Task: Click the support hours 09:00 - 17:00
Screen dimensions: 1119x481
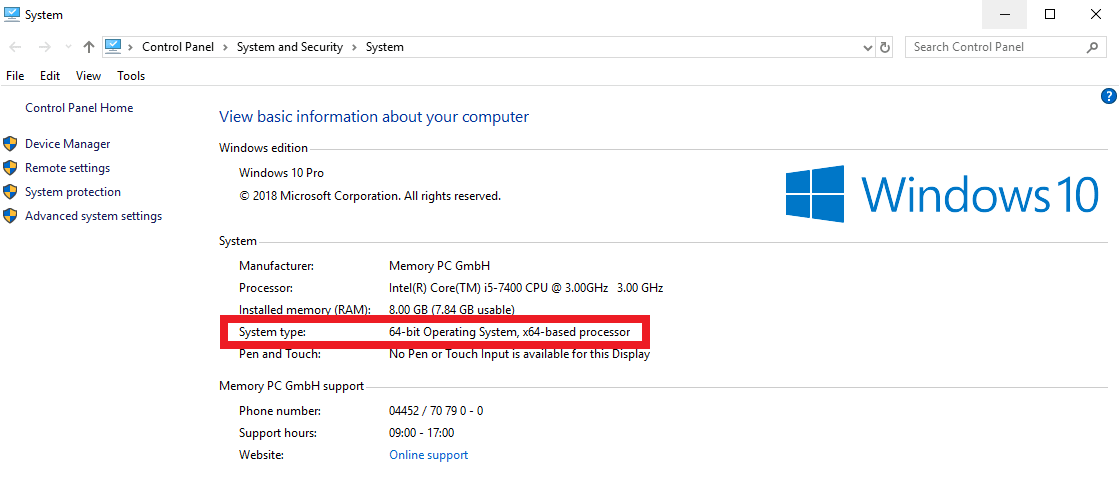Action: coord(422,433)
